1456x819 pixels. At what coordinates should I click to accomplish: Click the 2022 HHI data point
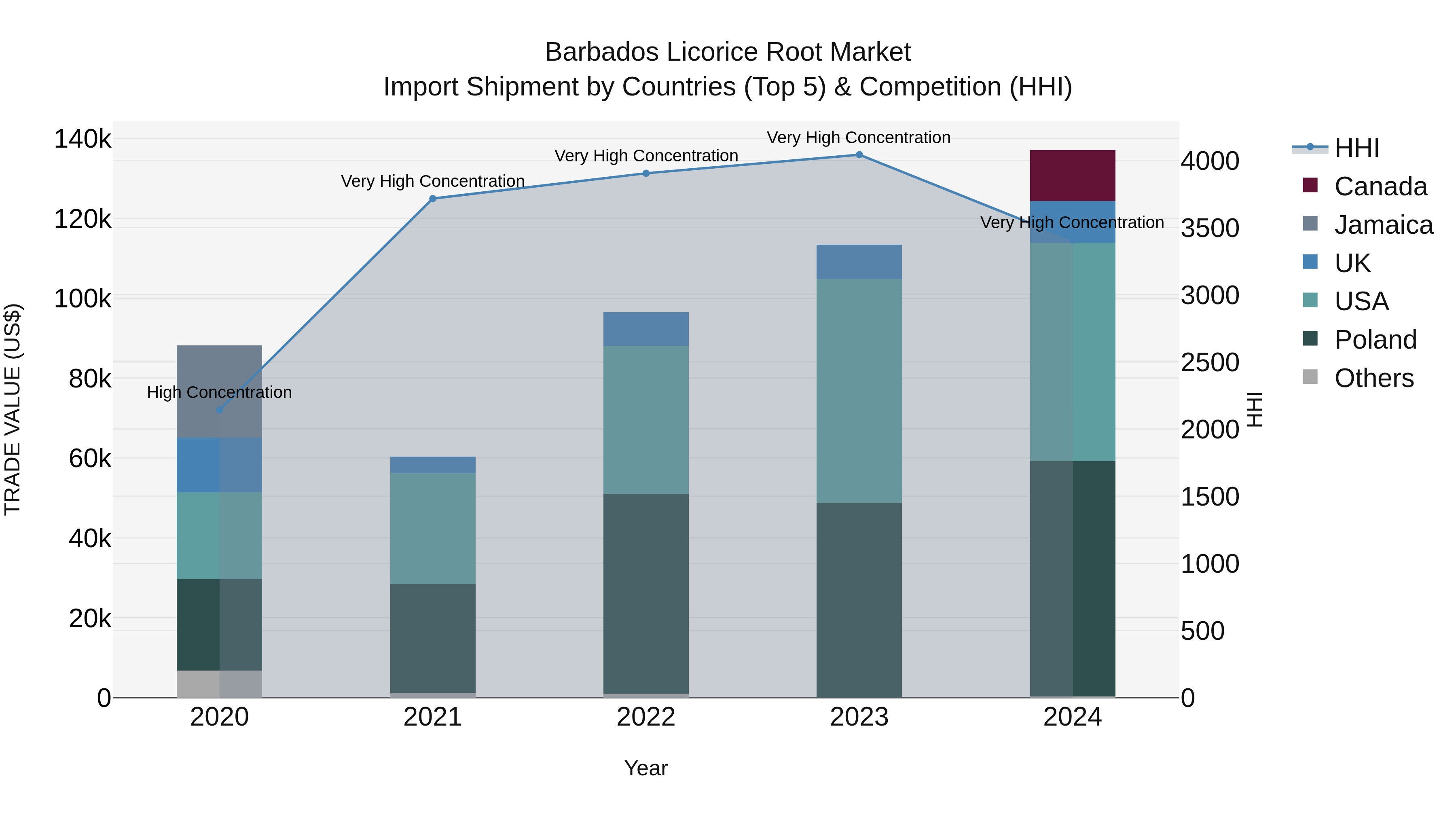(646, 173)
